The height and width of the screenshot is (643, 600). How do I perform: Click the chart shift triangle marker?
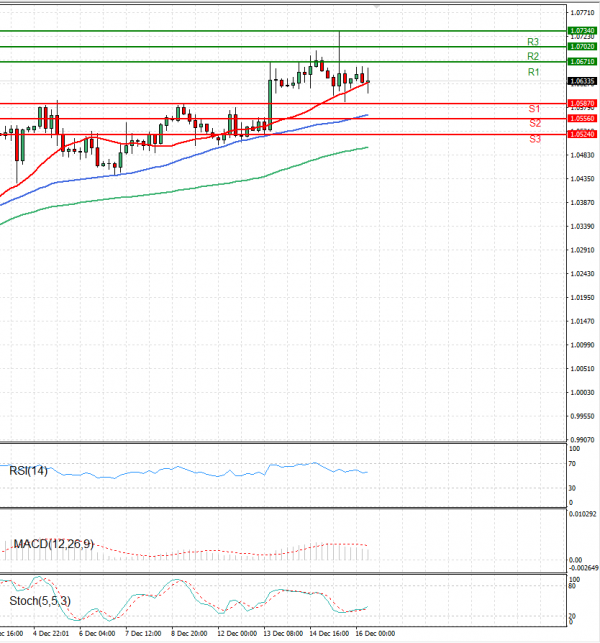[376, 7]
